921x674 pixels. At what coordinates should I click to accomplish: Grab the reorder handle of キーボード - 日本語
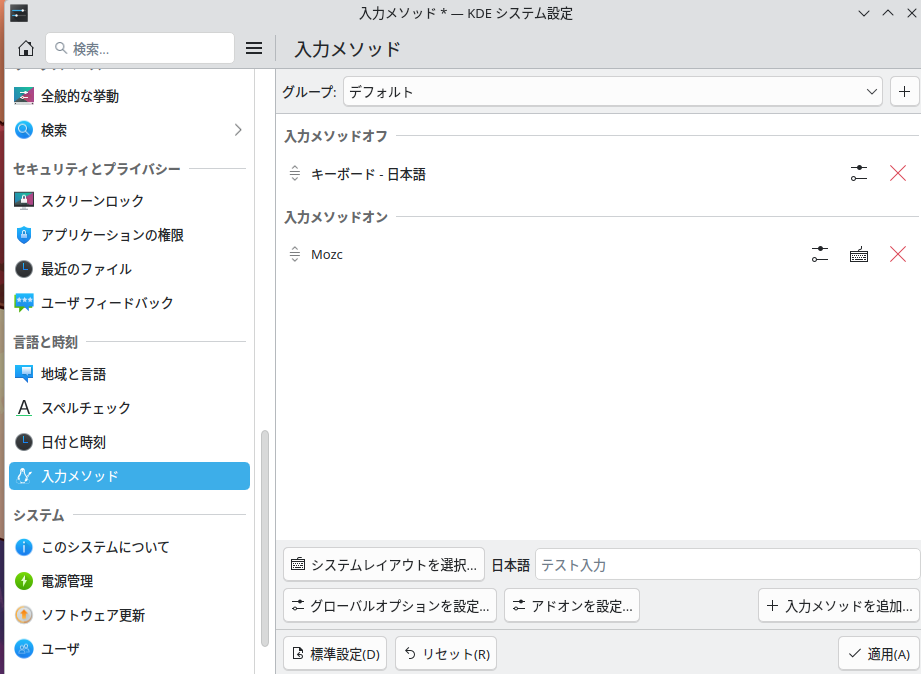pyautogui.click(x=295, y=173)
